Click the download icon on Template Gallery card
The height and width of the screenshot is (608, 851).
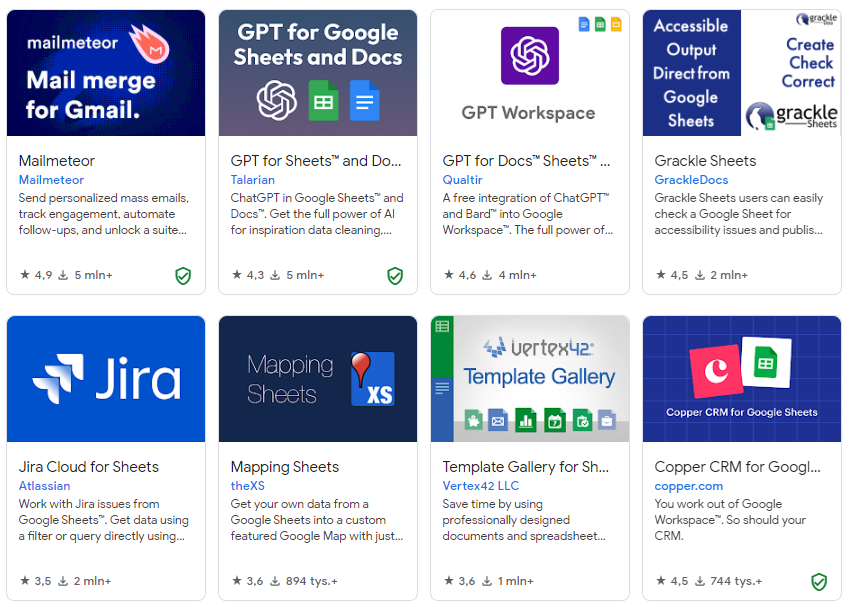(x=487, y=581)
